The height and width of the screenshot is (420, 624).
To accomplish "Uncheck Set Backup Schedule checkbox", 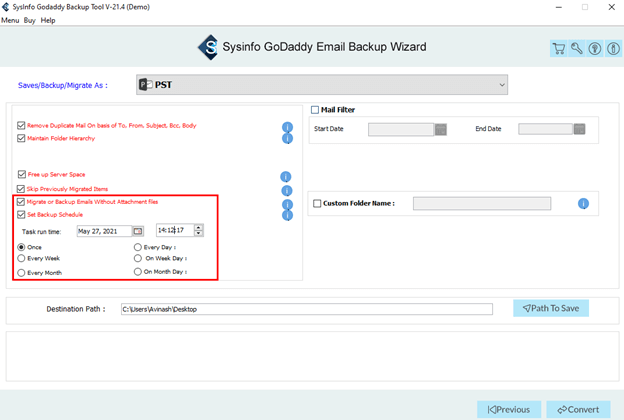I will 21,215.
